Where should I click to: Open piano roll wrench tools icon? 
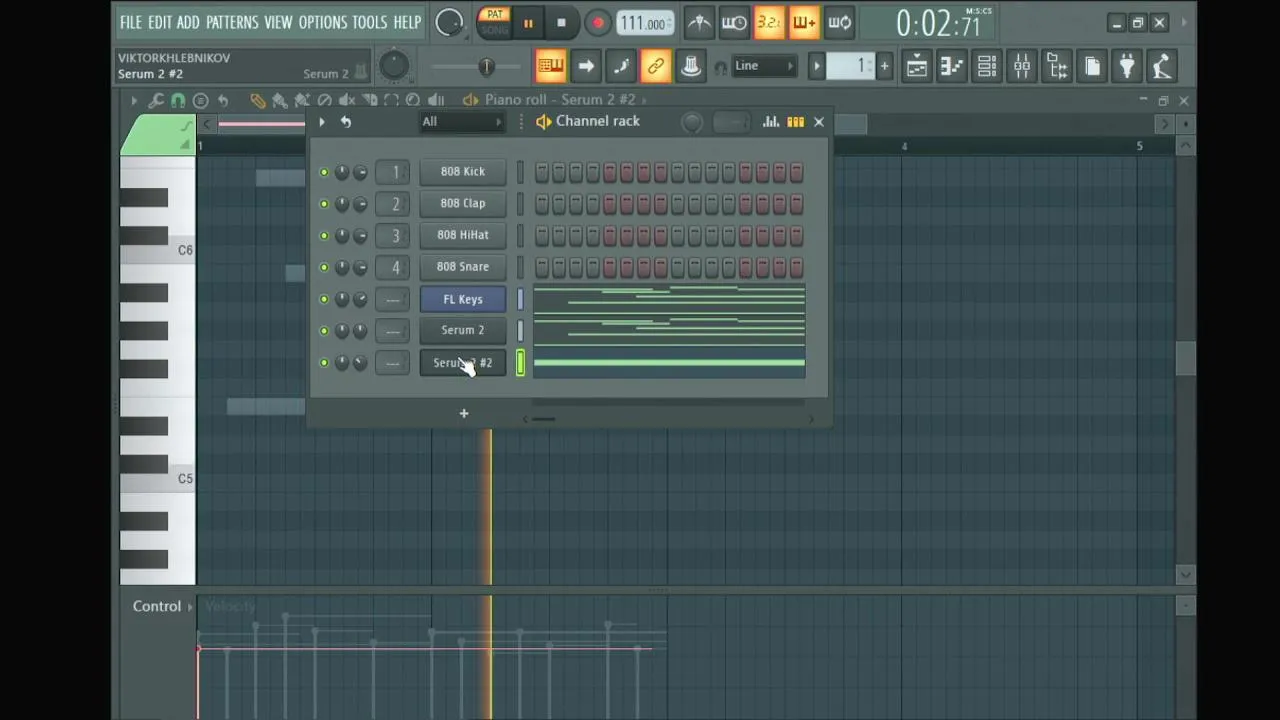(x=156, y=100)
